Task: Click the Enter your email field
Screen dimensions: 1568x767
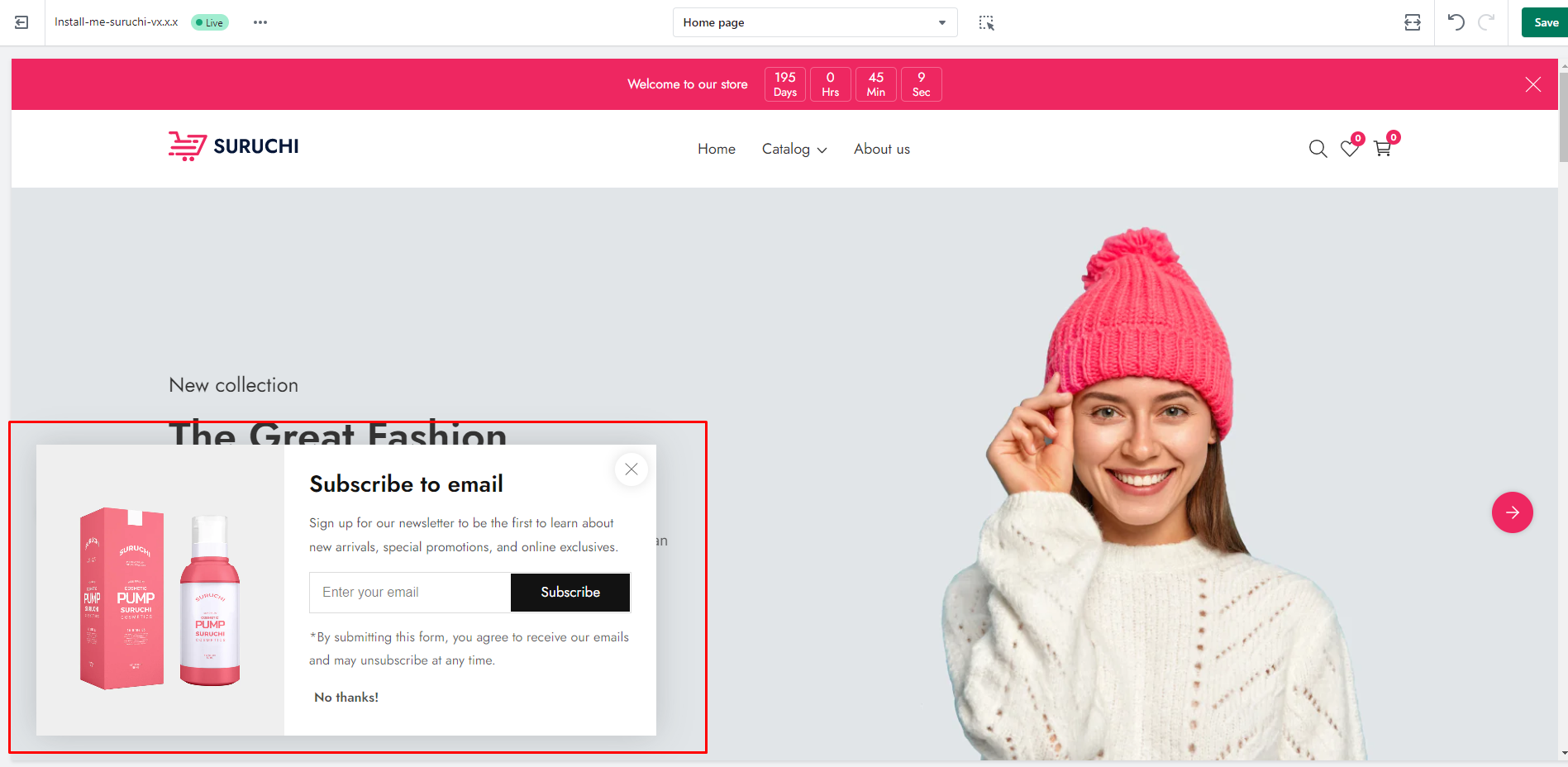Action: pyautogui.click(x=410, y=593)
